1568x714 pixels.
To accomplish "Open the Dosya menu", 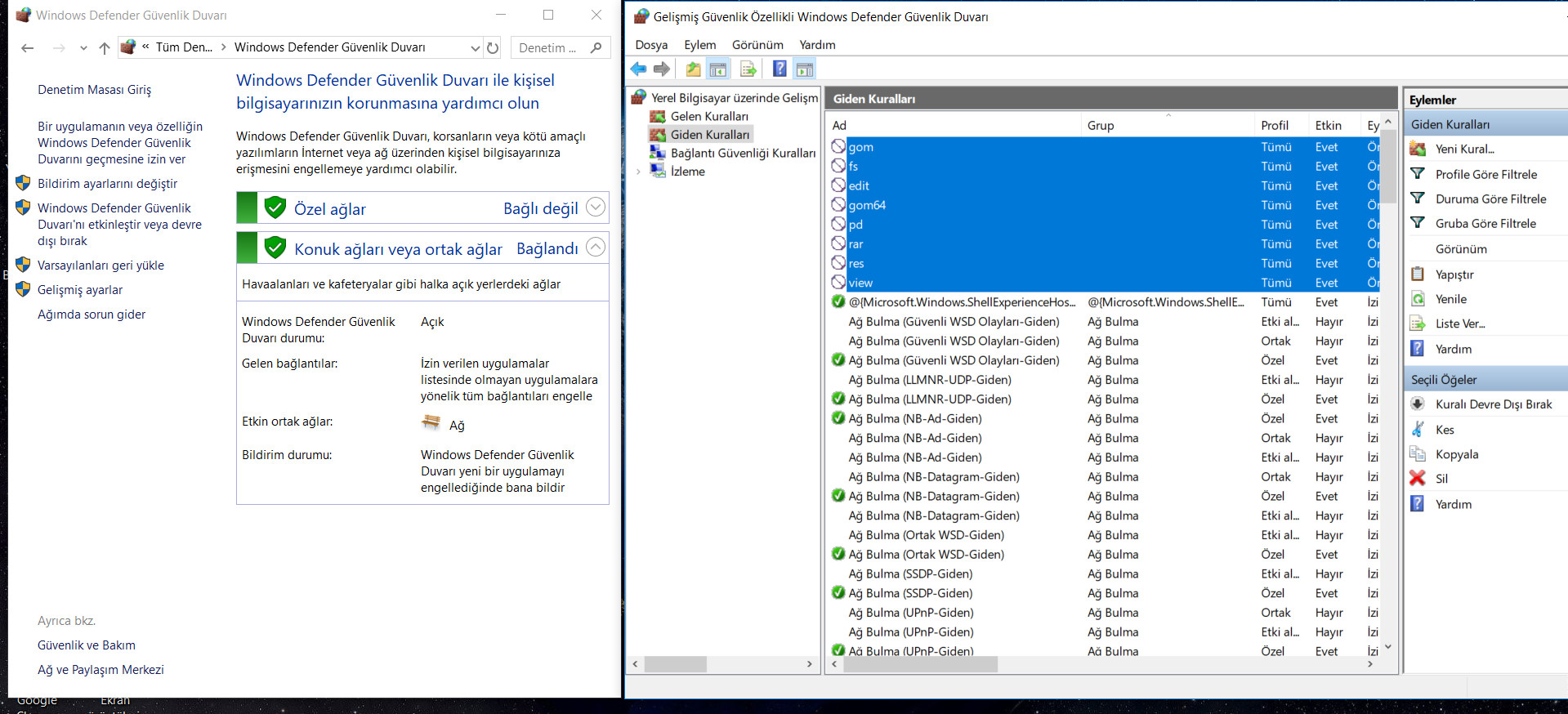I will tap(651, 45).
